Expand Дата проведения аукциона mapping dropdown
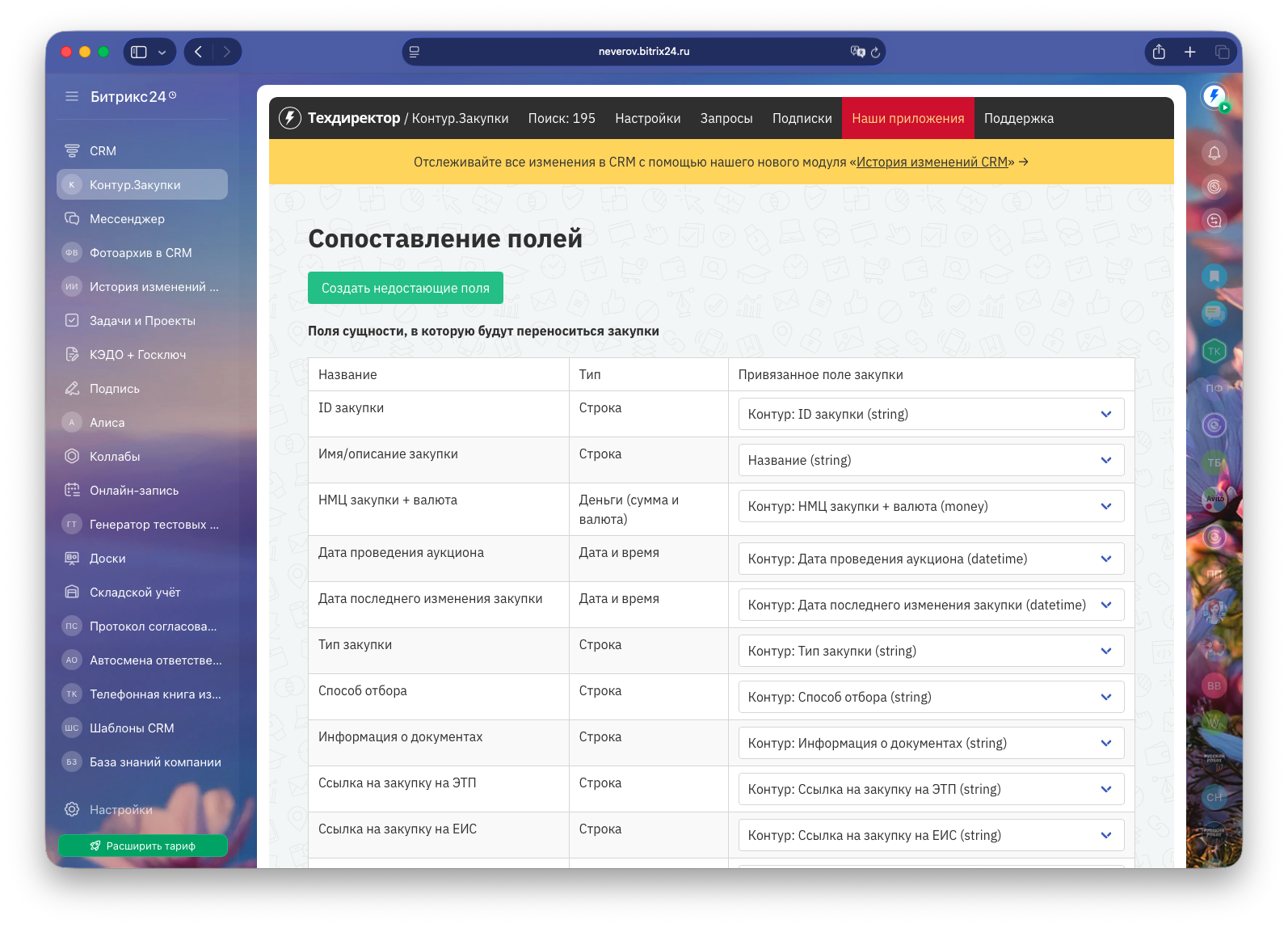The height and width of the screenshot is (928, 1288). 931,559
